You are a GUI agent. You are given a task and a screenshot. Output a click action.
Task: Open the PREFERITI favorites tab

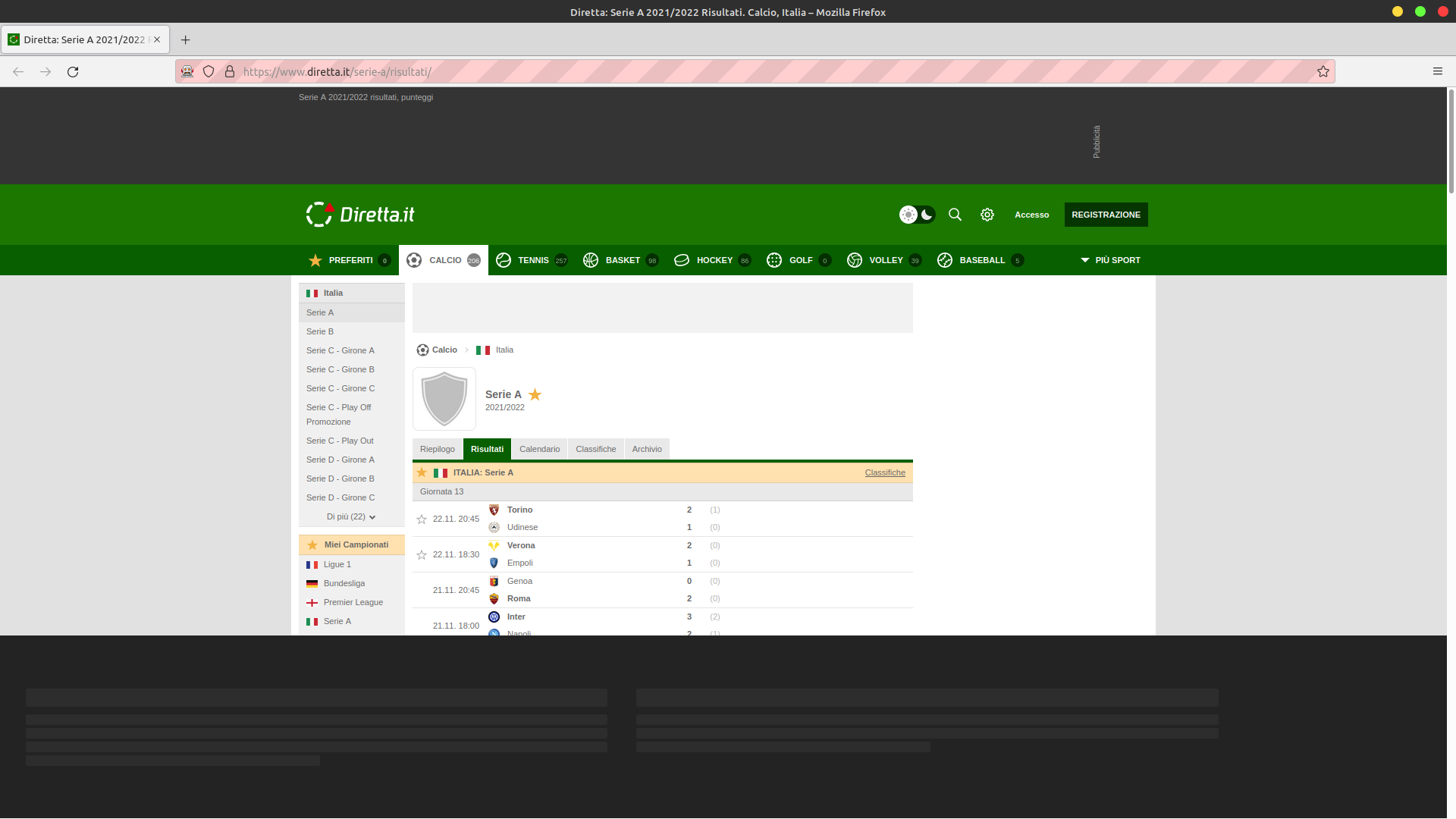point(350,260)
